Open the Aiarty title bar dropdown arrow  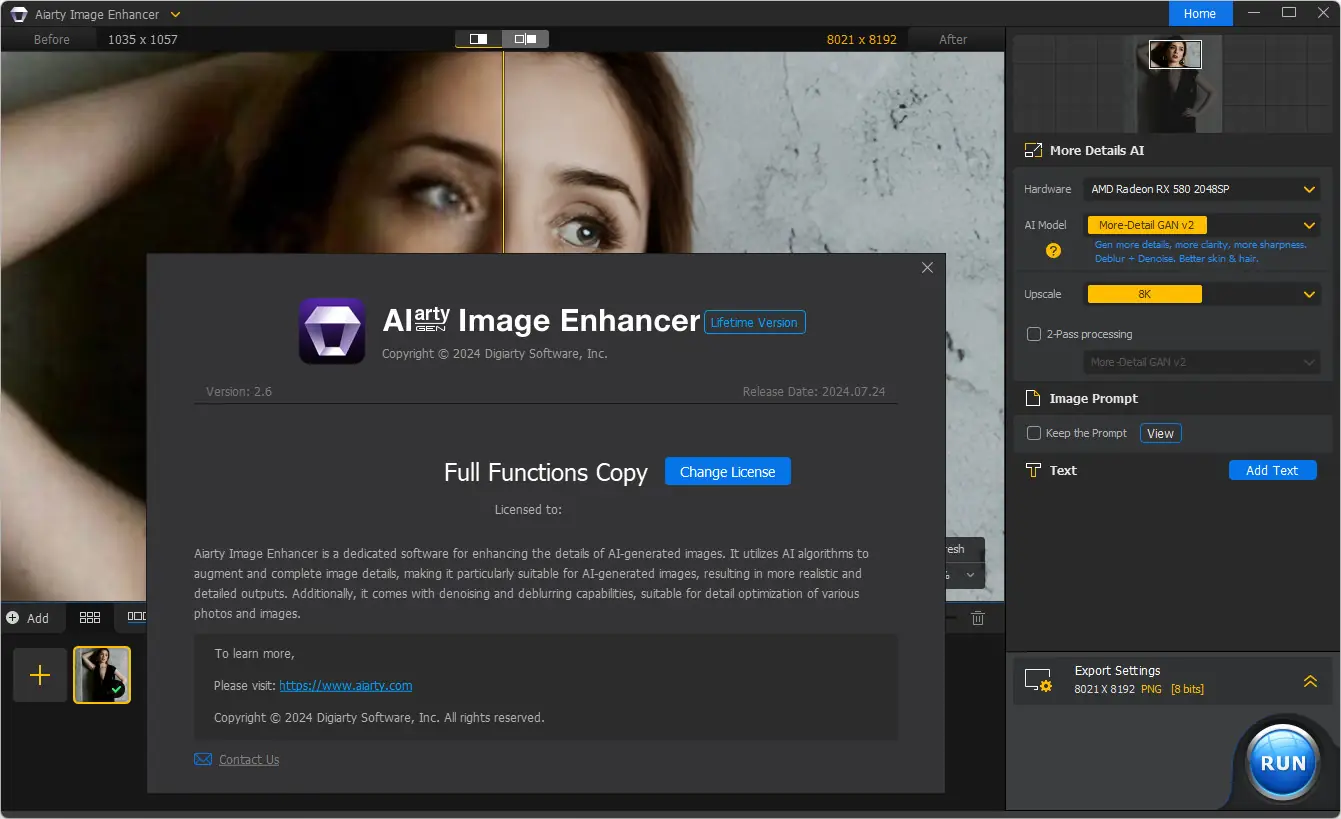[x=176, y=14]
